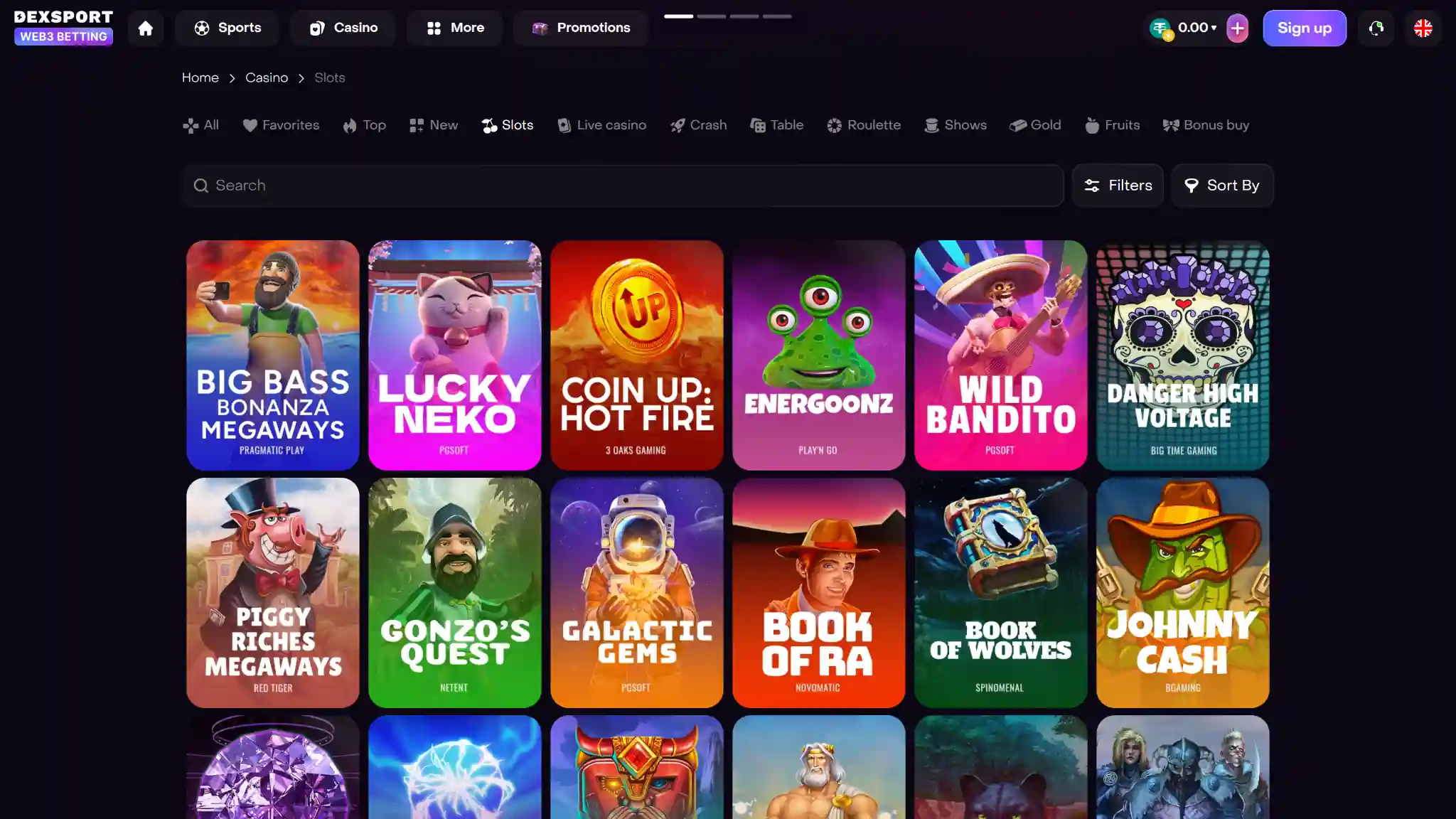Image resolution: width=1456 pixels, height=819 pixels.
Task: Select the Roulette wheel icon
Action: tap(835, 126)
